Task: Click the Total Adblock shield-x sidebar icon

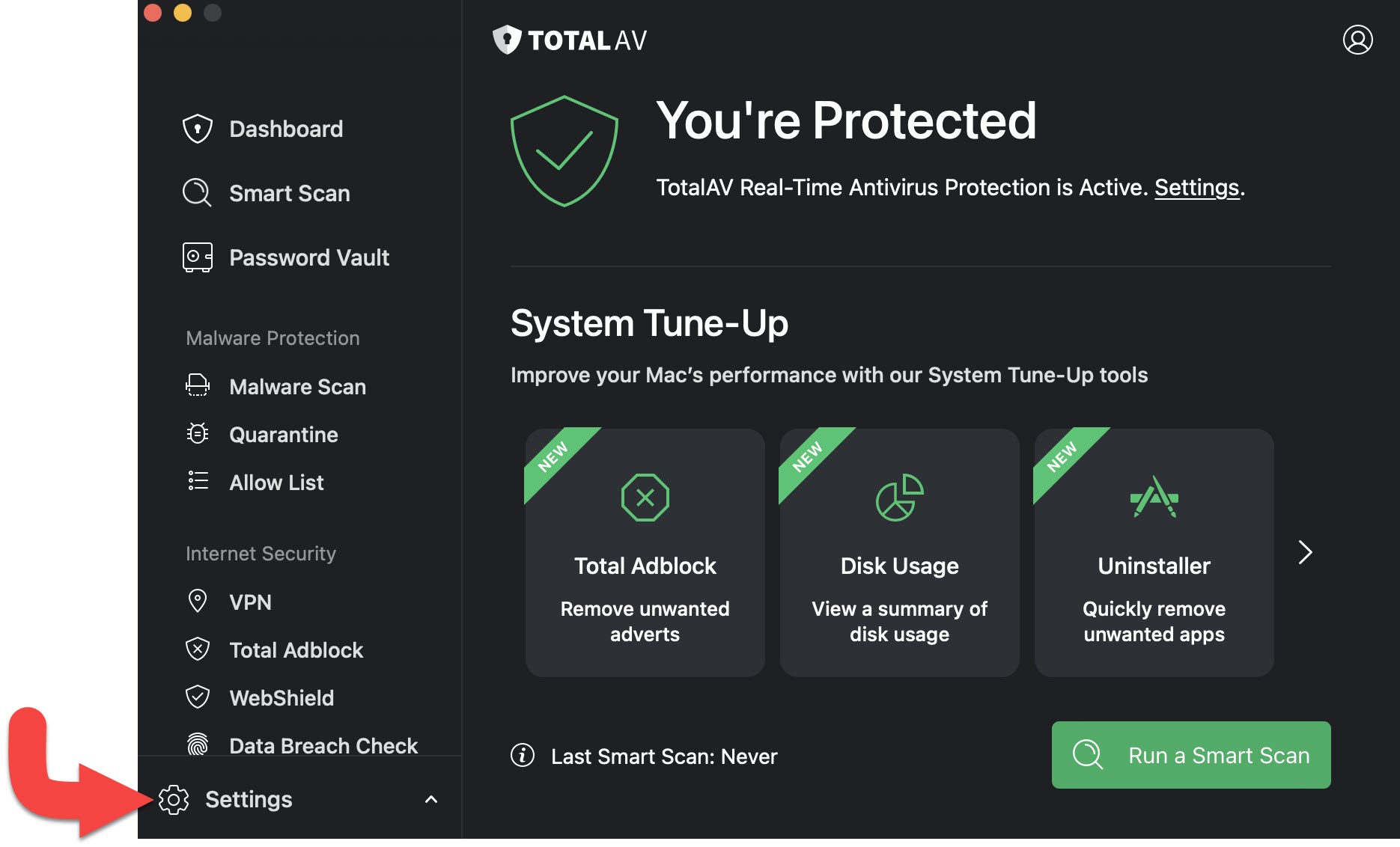Action: [x=198, y=649]
